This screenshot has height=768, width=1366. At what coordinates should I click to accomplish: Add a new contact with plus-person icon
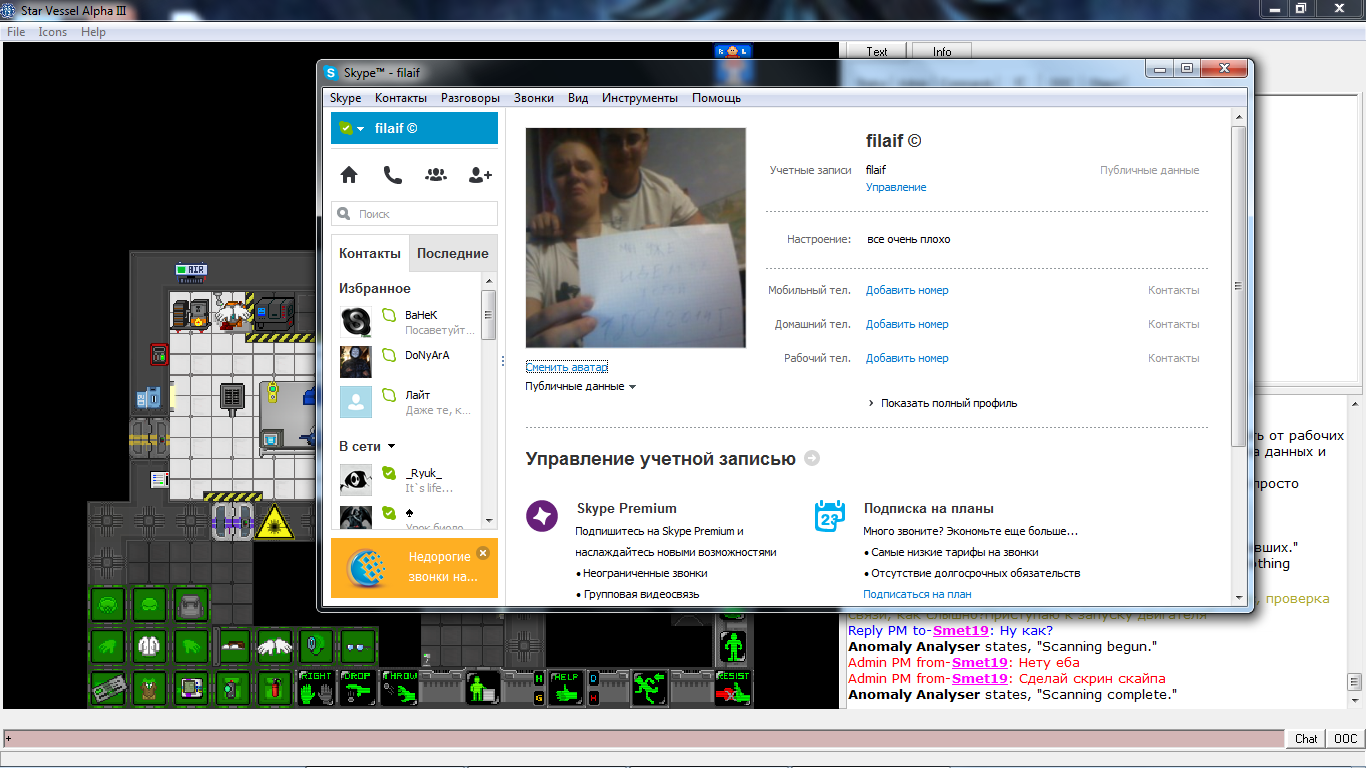tap(480, 175)
